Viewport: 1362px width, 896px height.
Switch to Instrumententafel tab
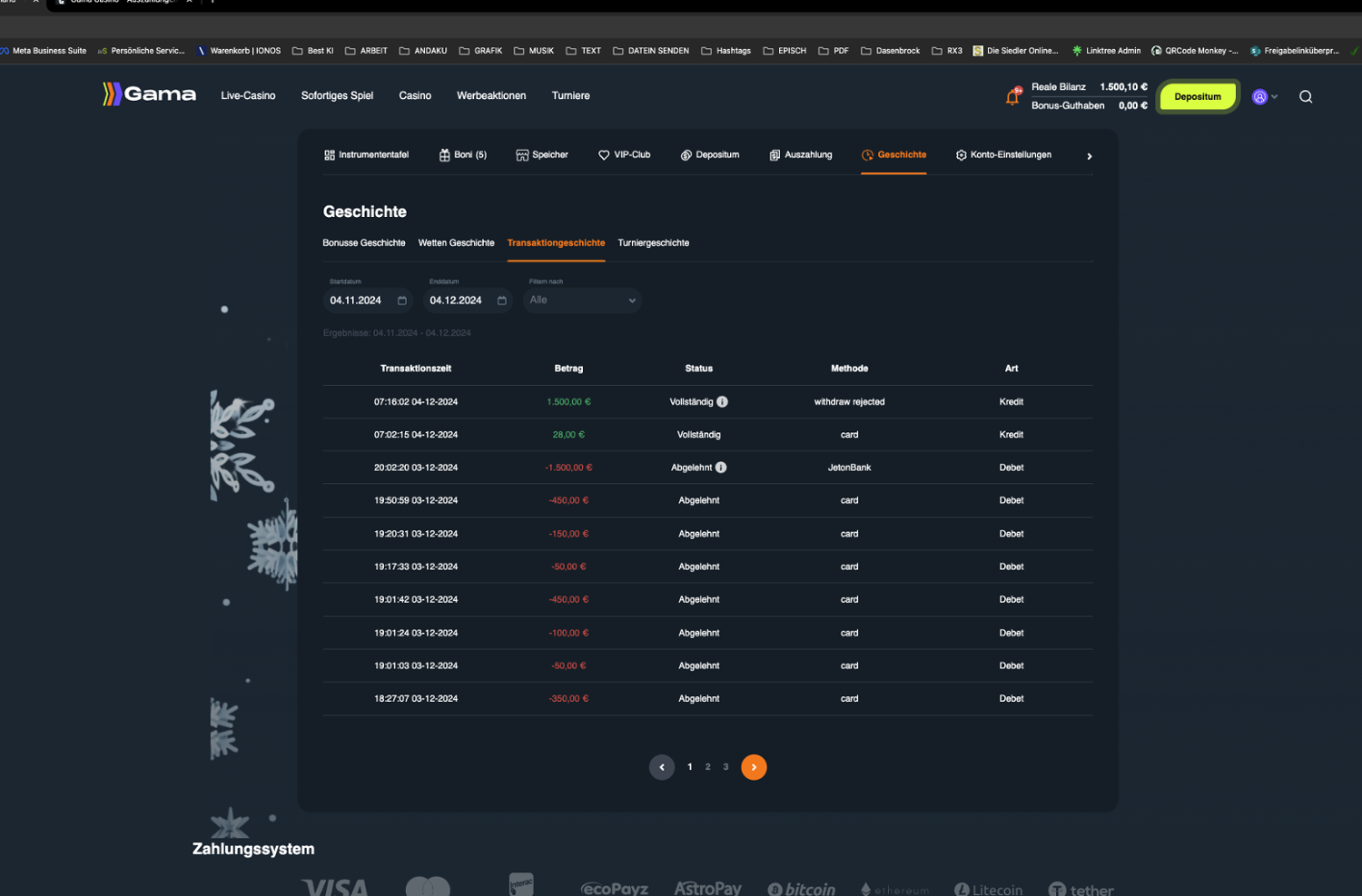[x=366, y=155]
